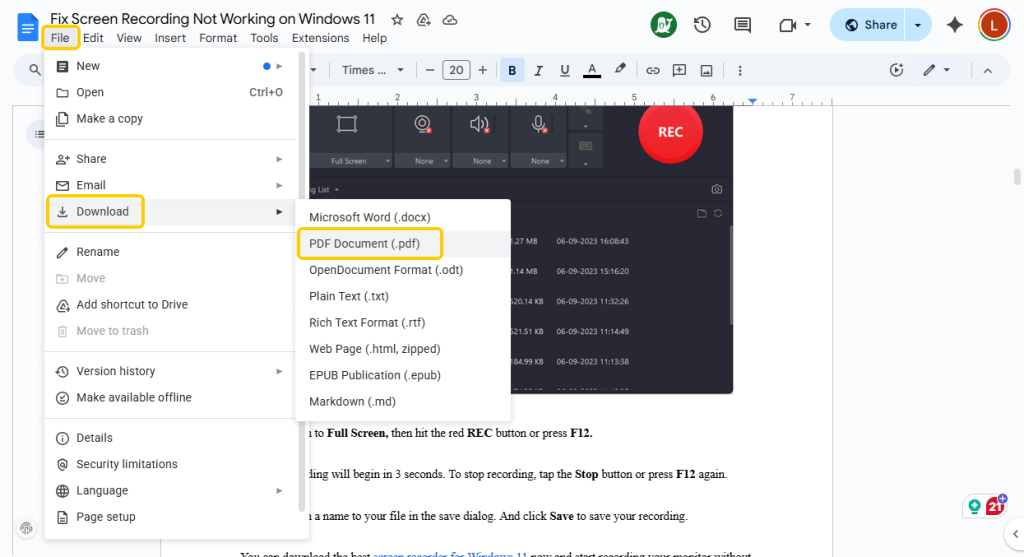The height and width of the screenshot is (557, 1024).
Task: Increase font size
Action: tap(483, 70)
